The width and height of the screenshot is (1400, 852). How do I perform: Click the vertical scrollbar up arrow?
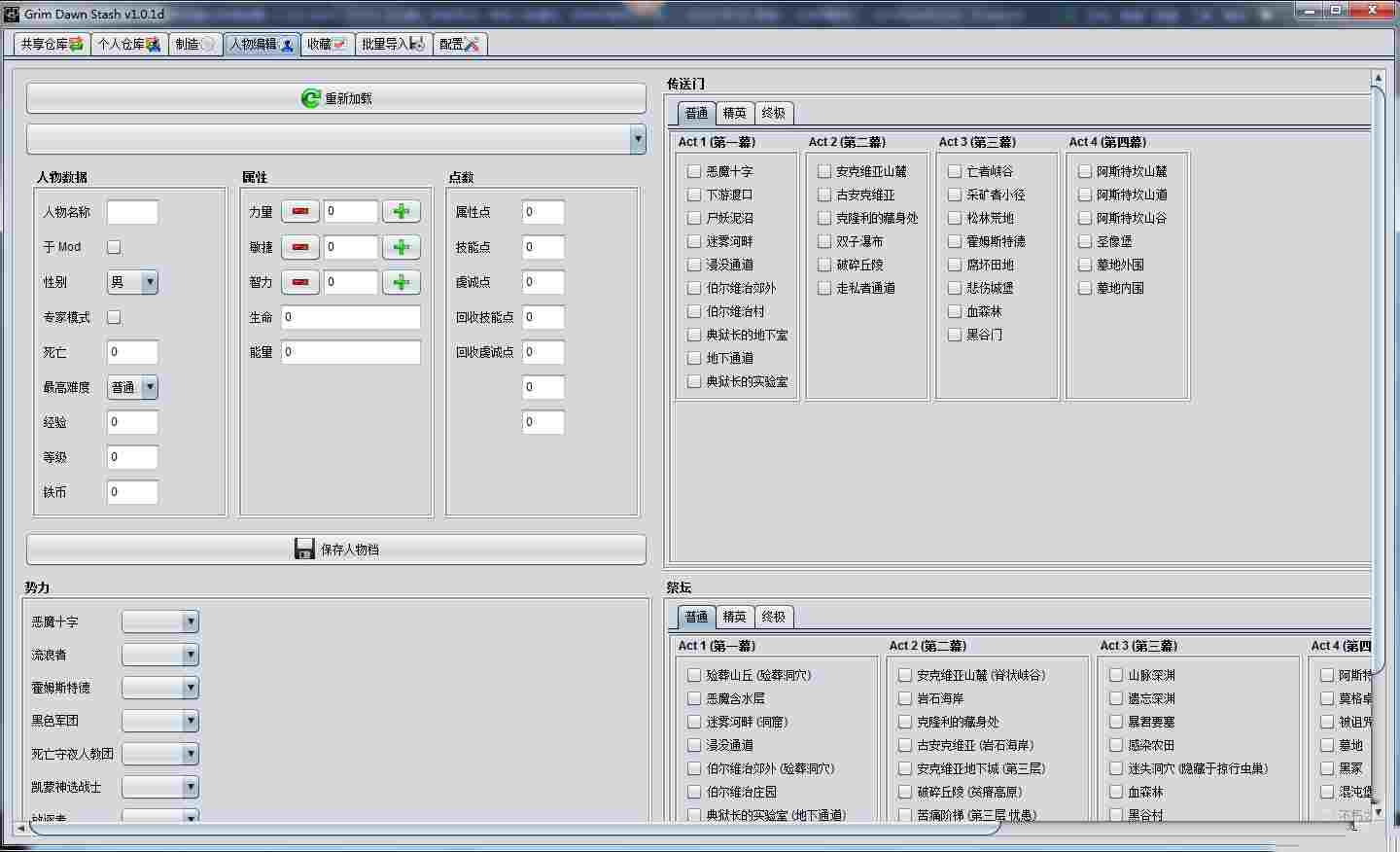(1378, 77)
